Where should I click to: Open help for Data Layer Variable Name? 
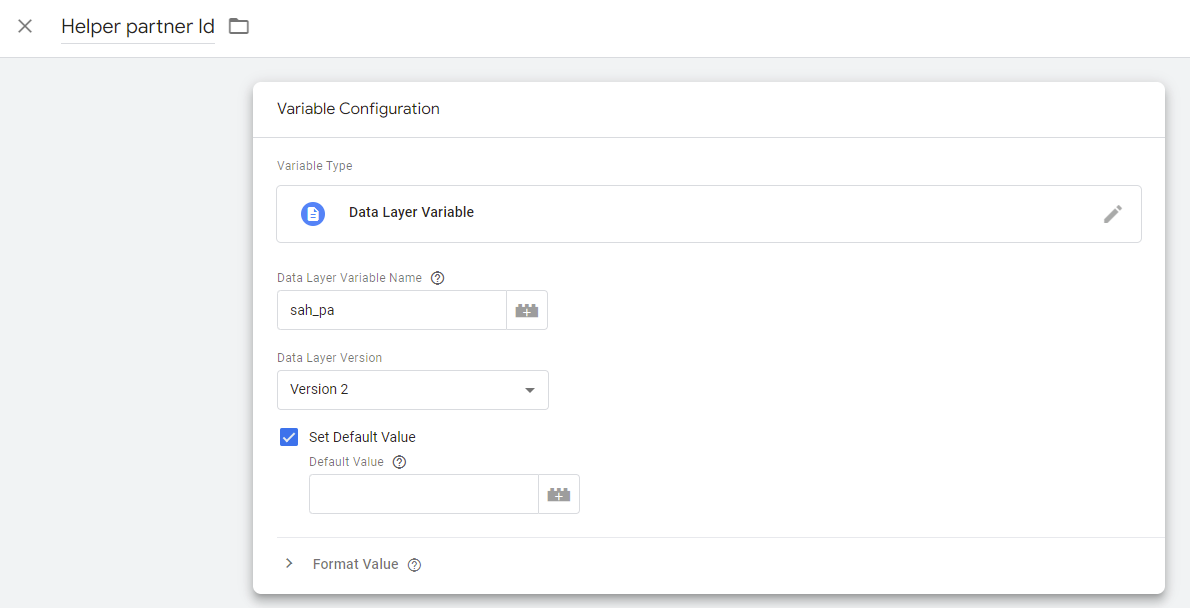click(437, 278)
